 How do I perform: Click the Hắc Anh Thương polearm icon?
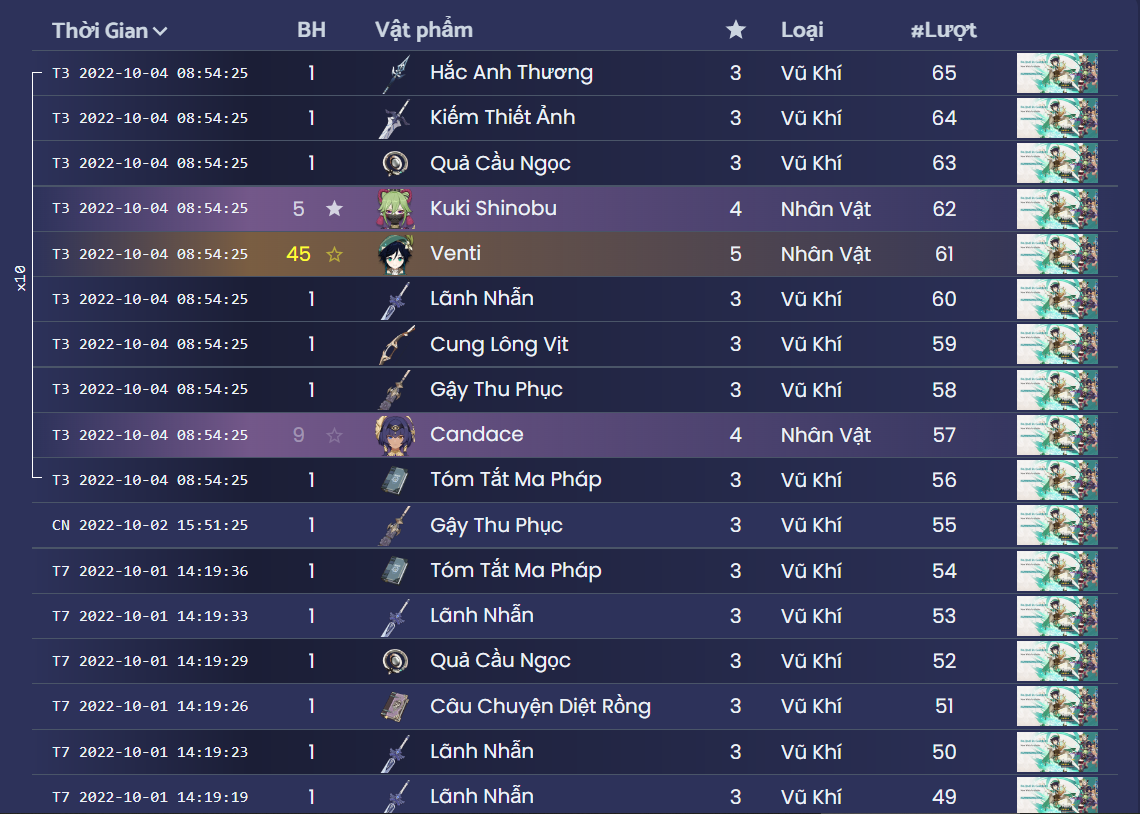(x=396, y=72)
